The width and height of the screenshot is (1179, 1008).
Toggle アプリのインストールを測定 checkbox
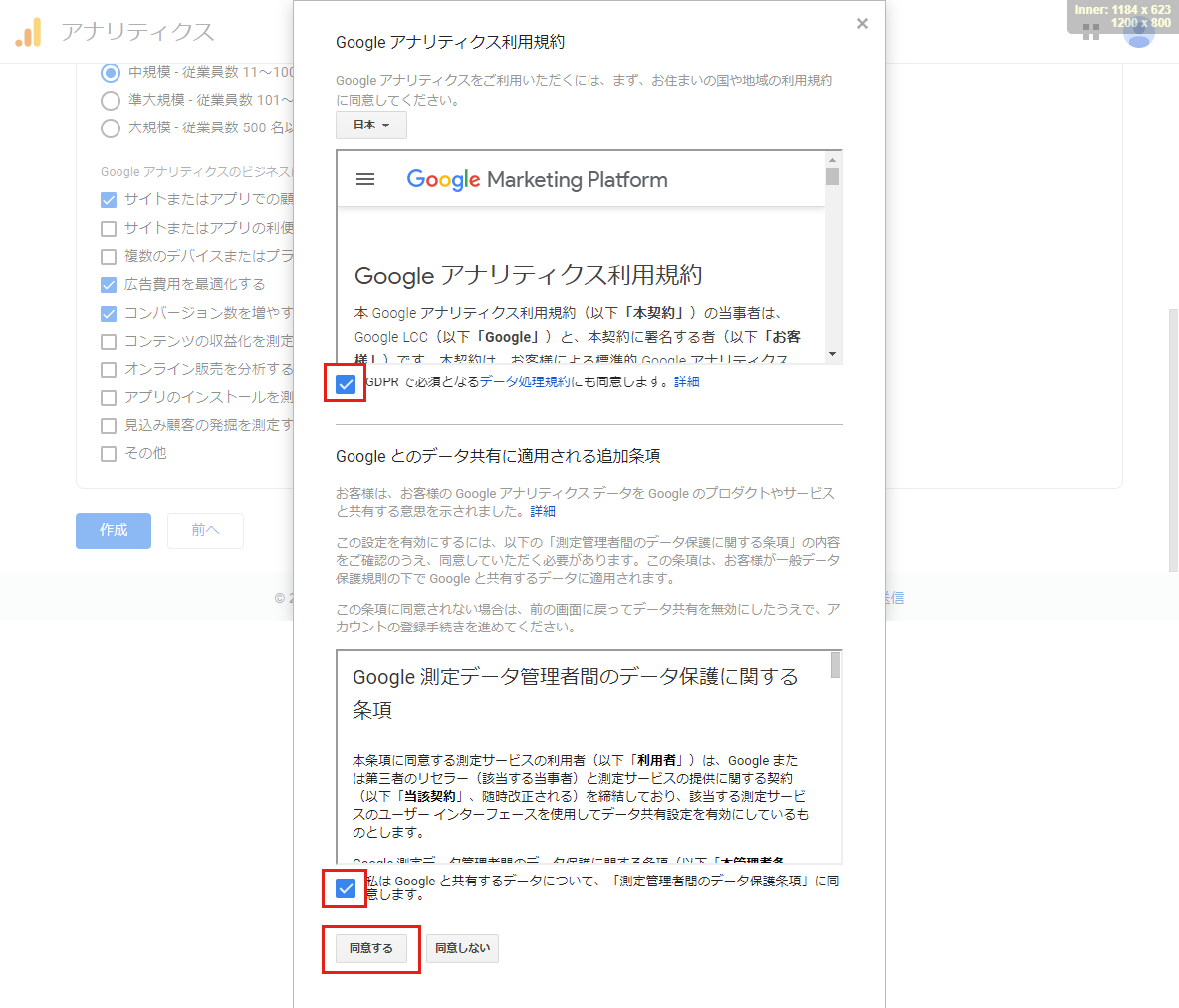pyautogui.click(x=109, y=398)
